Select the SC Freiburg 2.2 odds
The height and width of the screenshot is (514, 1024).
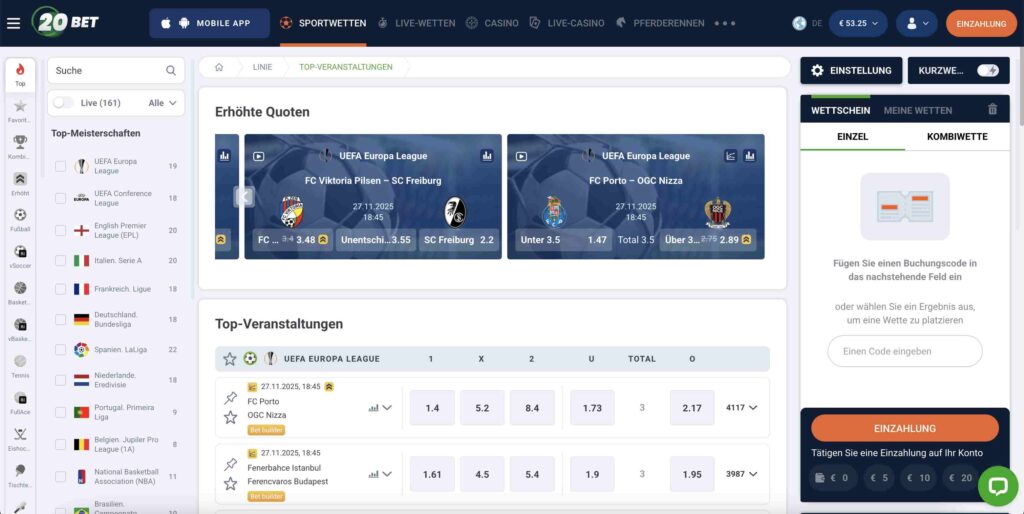pos(458,240)
